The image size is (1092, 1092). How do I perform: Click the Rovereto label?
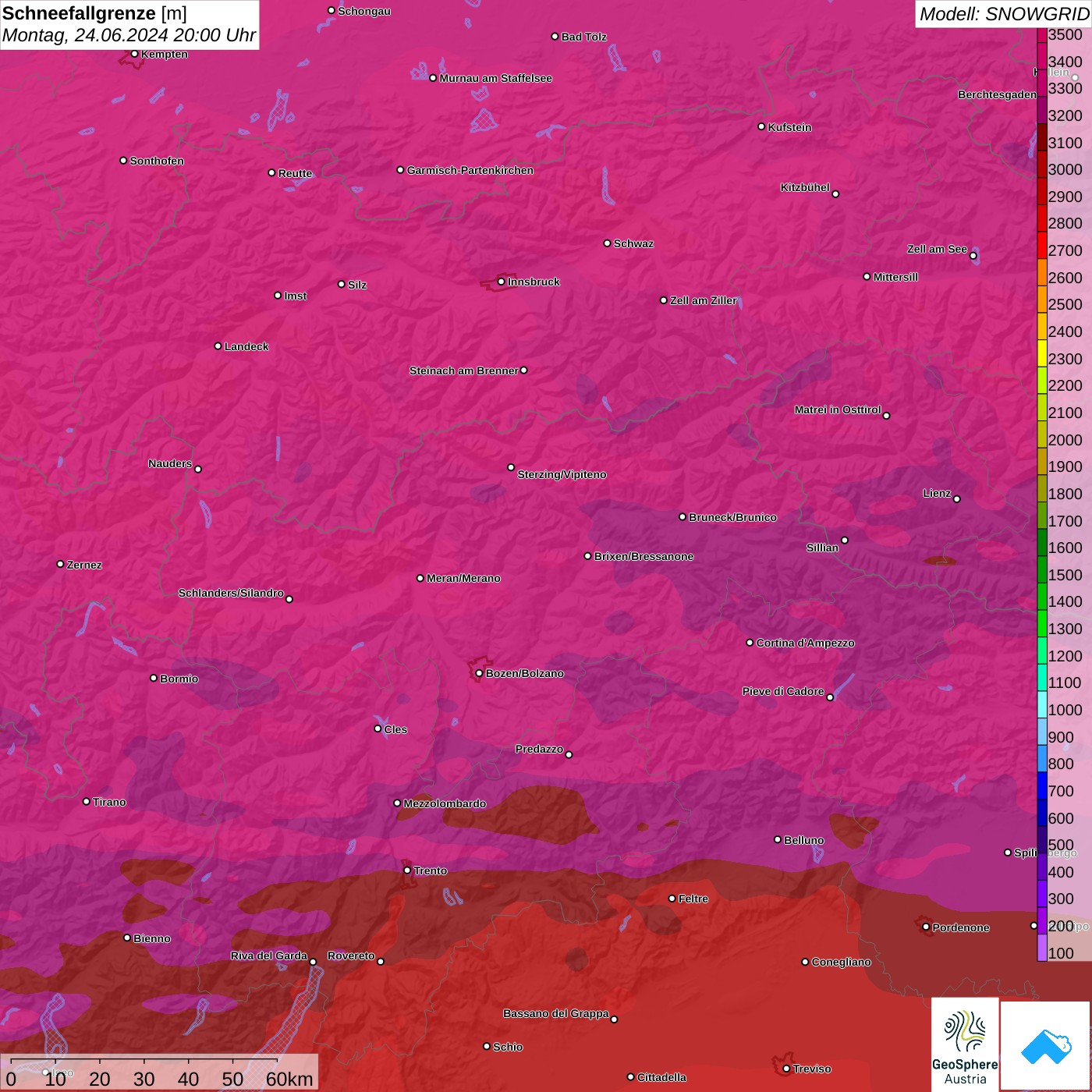tap(351, 955)
